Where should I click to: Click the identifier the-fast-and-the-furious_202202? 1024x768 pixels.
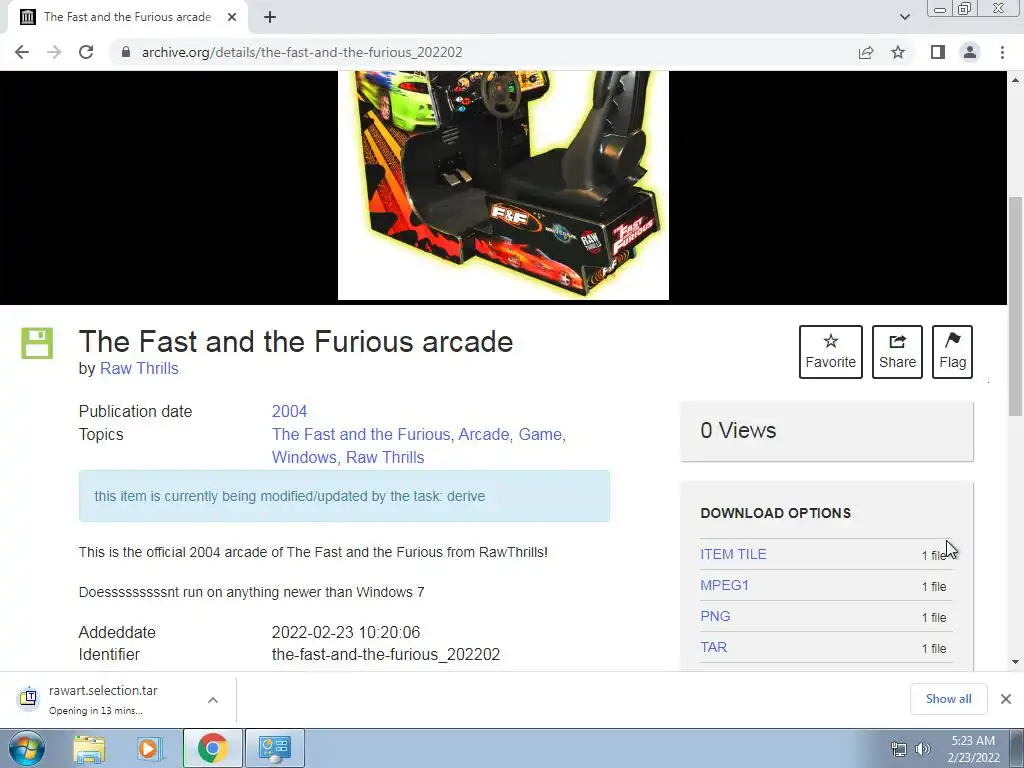point(386,654)
